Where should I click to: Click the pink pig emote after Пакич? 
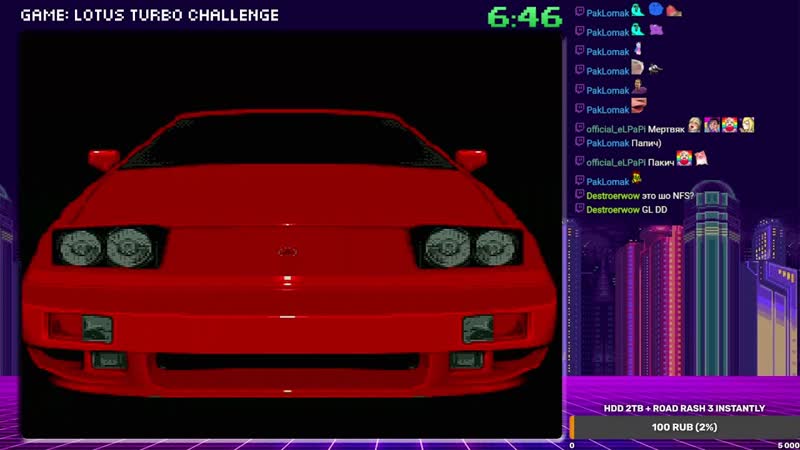(702, 159)
